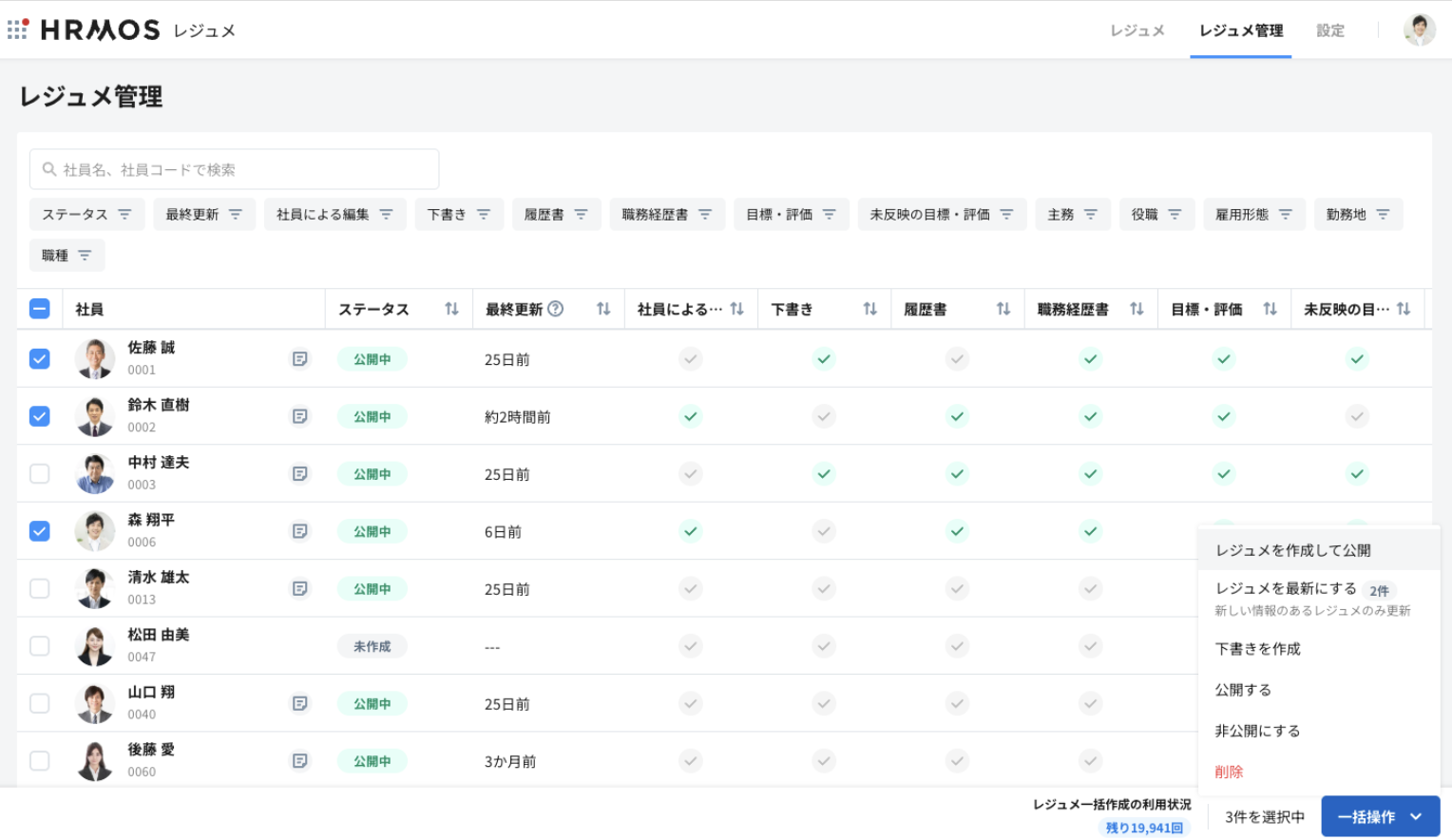Sort by 履歴書 column arrows
The width and height of the screenshot is (1452, 840).
pos(1003,309)
